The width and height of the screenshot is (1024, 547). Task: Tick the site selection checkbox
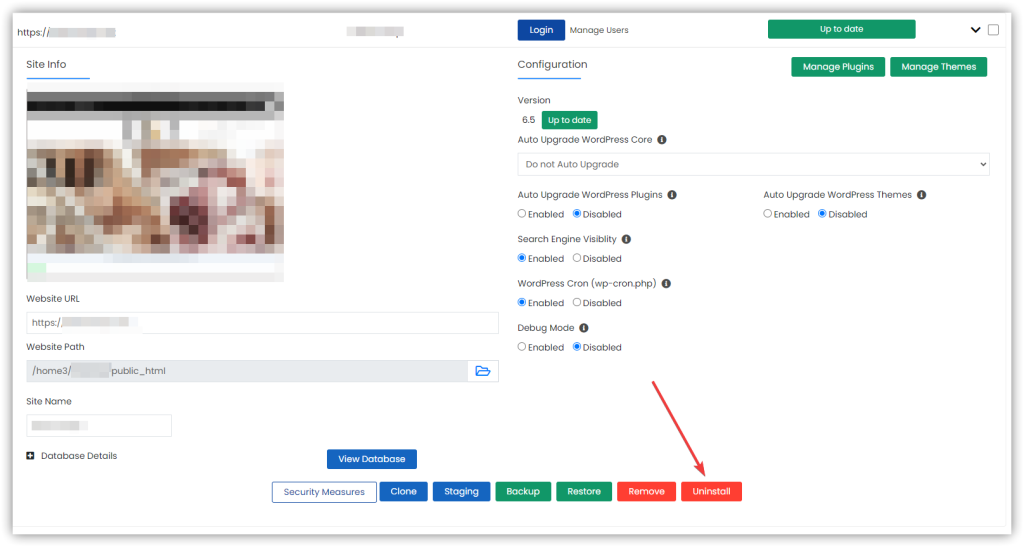coord(993,29)
